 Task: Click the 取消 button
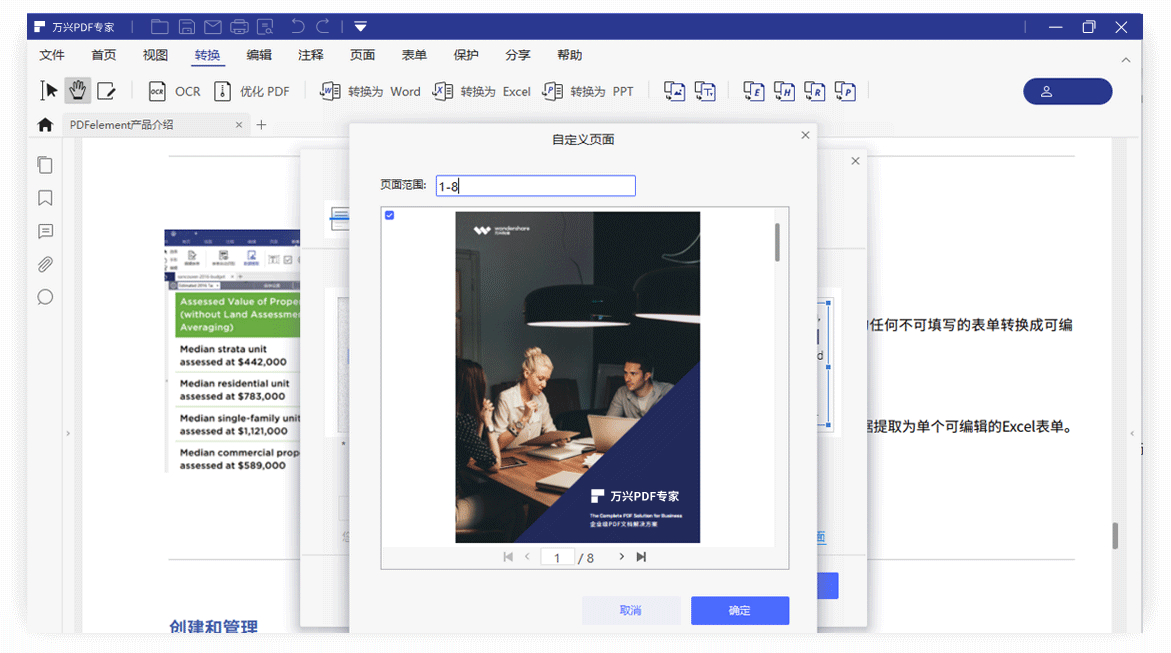coord(631,610)
